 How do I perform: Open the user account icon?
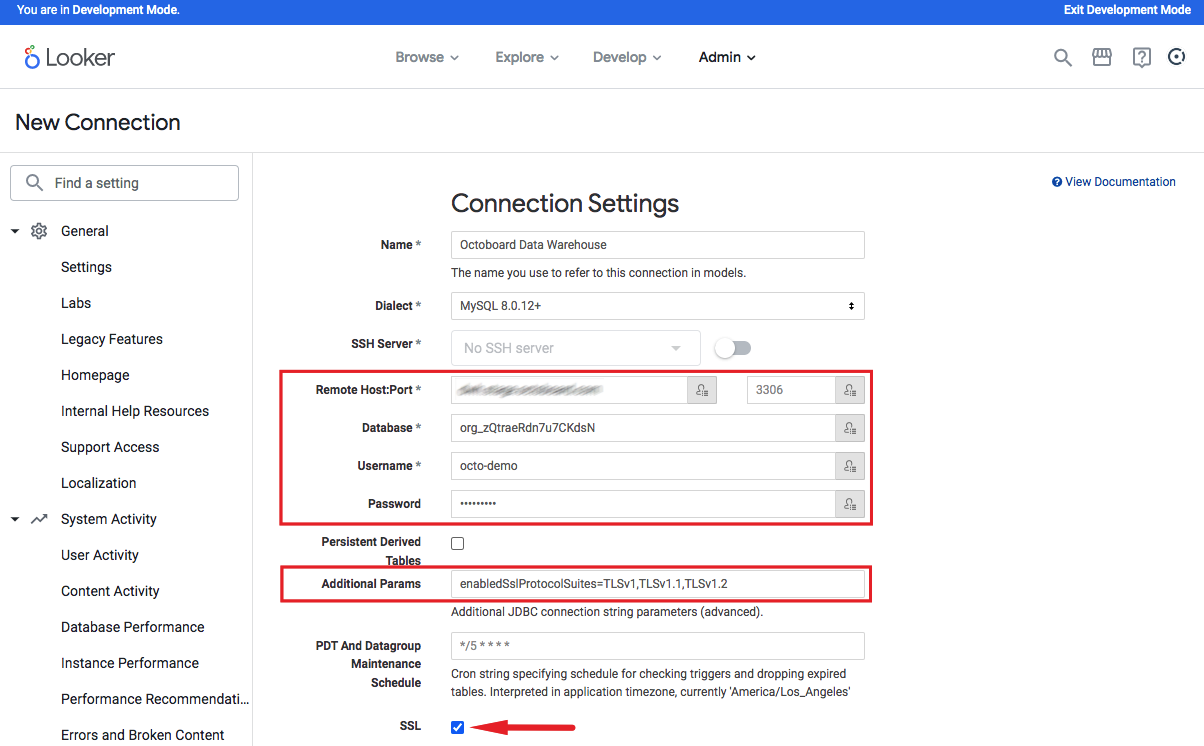pos(1177,57)
